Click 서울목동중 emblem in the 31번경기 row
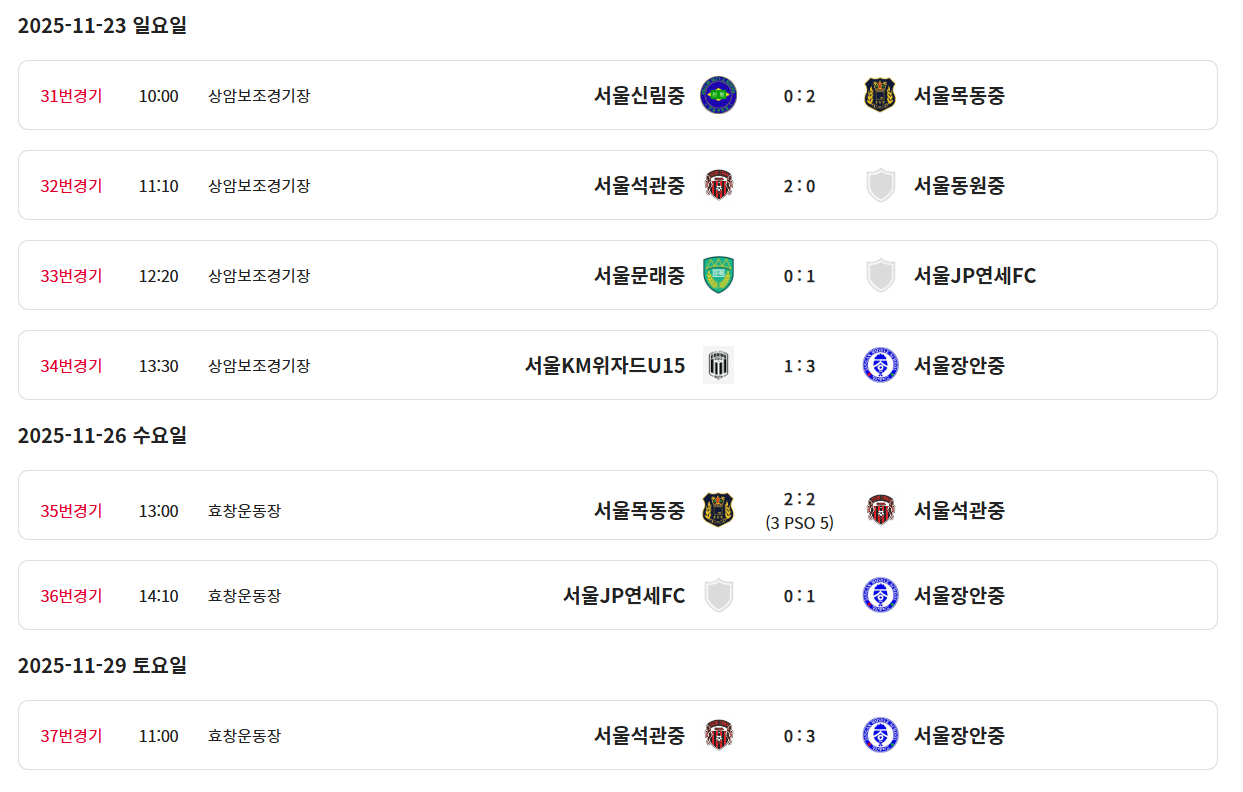The width and height of the screenshot is (1243, 792). pyautogui.click(x=880, y=95)
